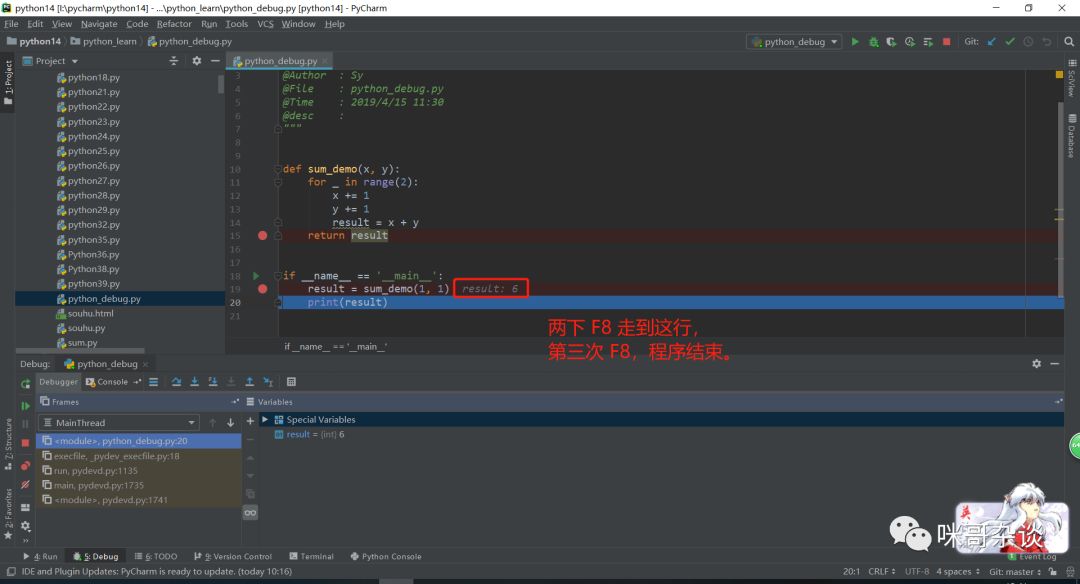Rerun python_debug from the debug panel
Image resolution: width=1080 pixels, height=584 pixels.
[x=25, y=384]
